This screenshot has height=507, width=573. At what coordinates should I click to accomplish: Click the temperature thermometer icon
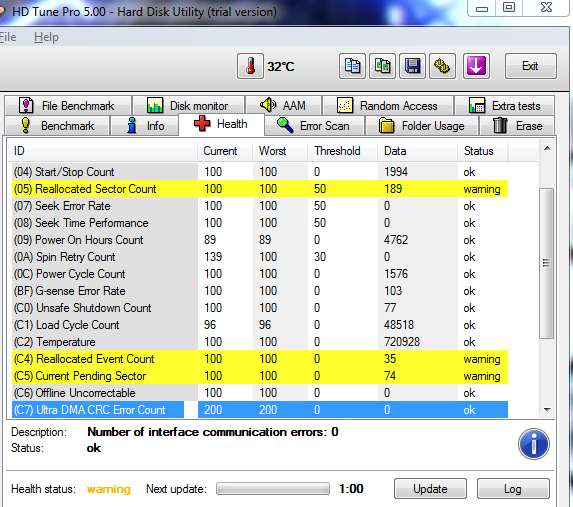[250, 66]
